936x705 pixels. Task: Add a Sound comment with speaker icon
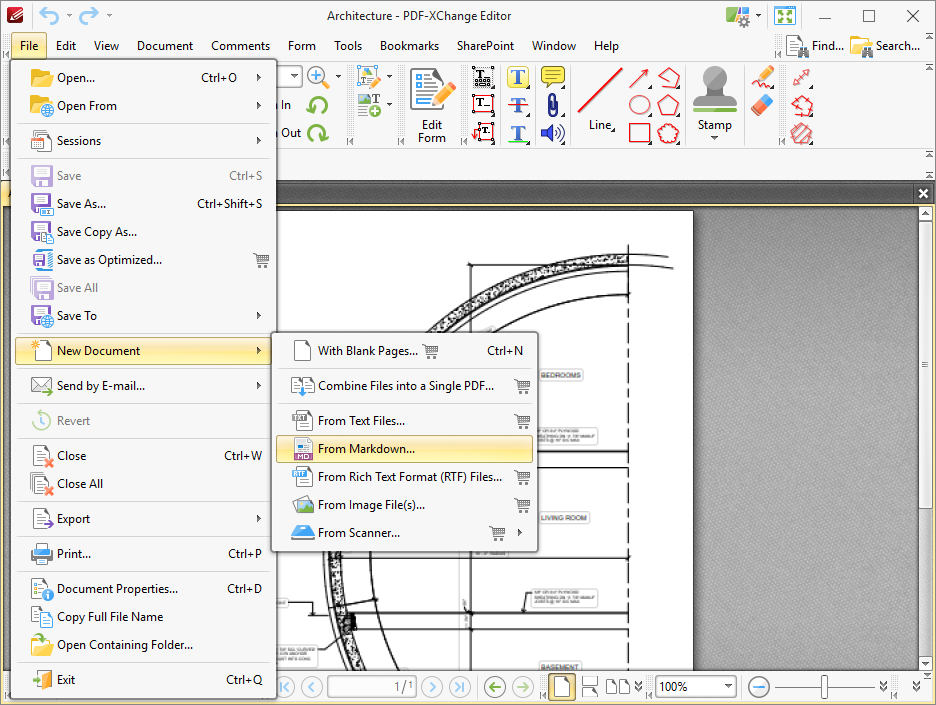point(553,133)
